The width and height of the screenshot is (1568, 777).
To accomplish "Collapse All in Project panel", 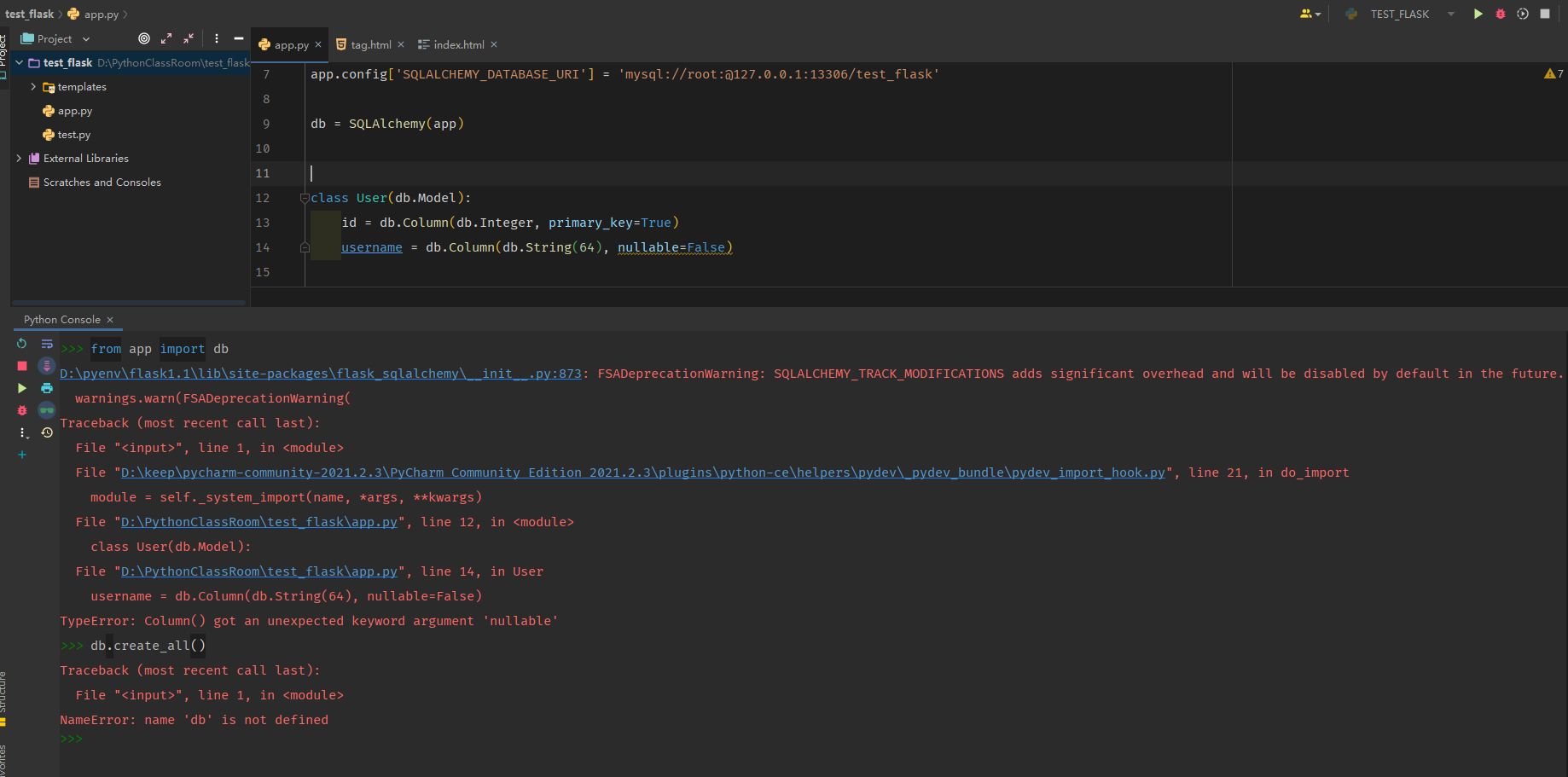I will pos(189,38).
